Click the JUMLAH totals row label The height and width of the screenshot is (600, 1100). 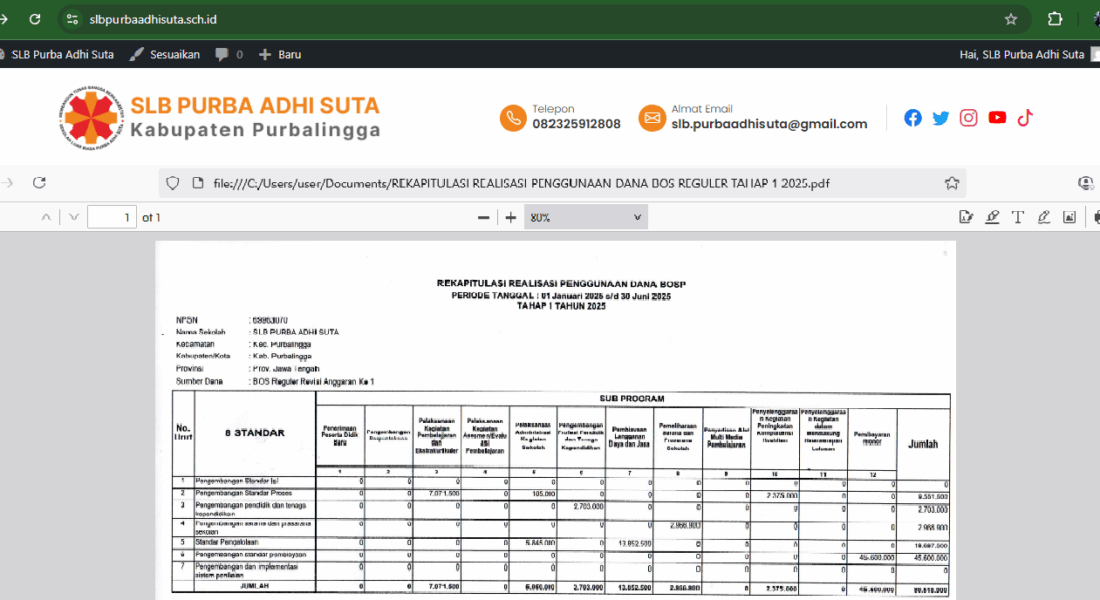click(x=254, y=586)
